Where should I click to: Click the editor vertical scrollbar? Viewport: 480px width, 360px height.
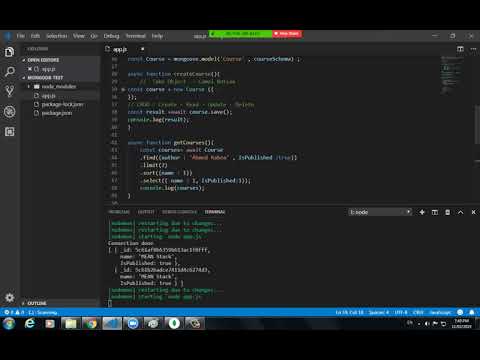pos(477,124)
